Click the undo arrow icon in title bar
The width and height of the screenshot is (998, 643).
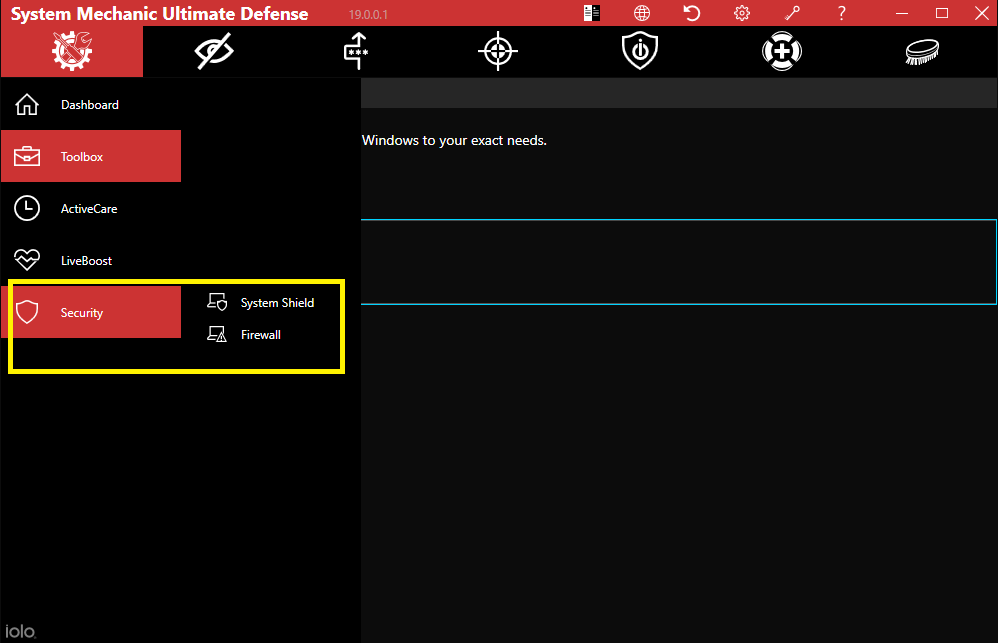[691, 13]
